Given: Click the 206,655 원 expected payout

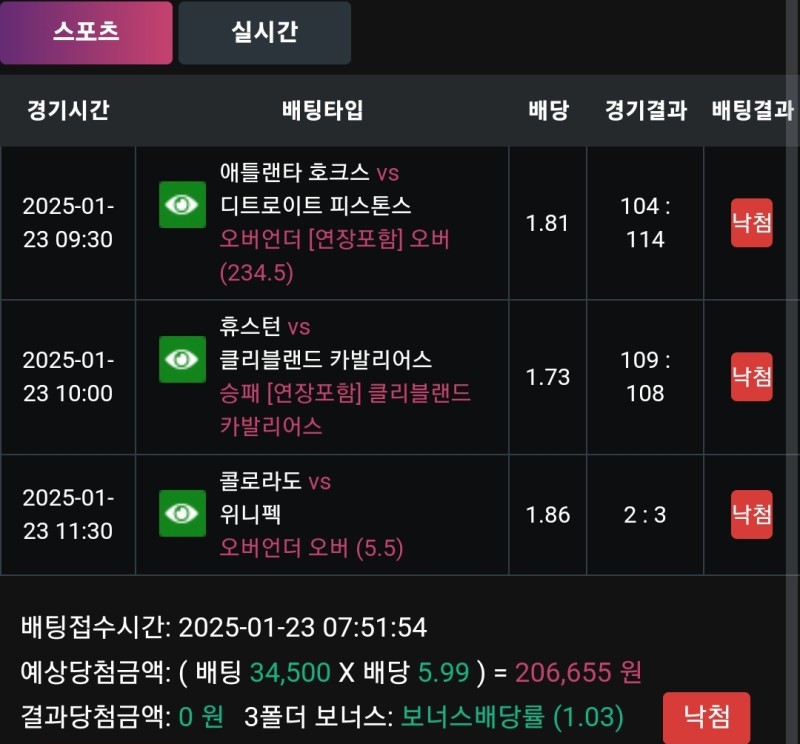Looking at the screenshot, I should [578, 672].
